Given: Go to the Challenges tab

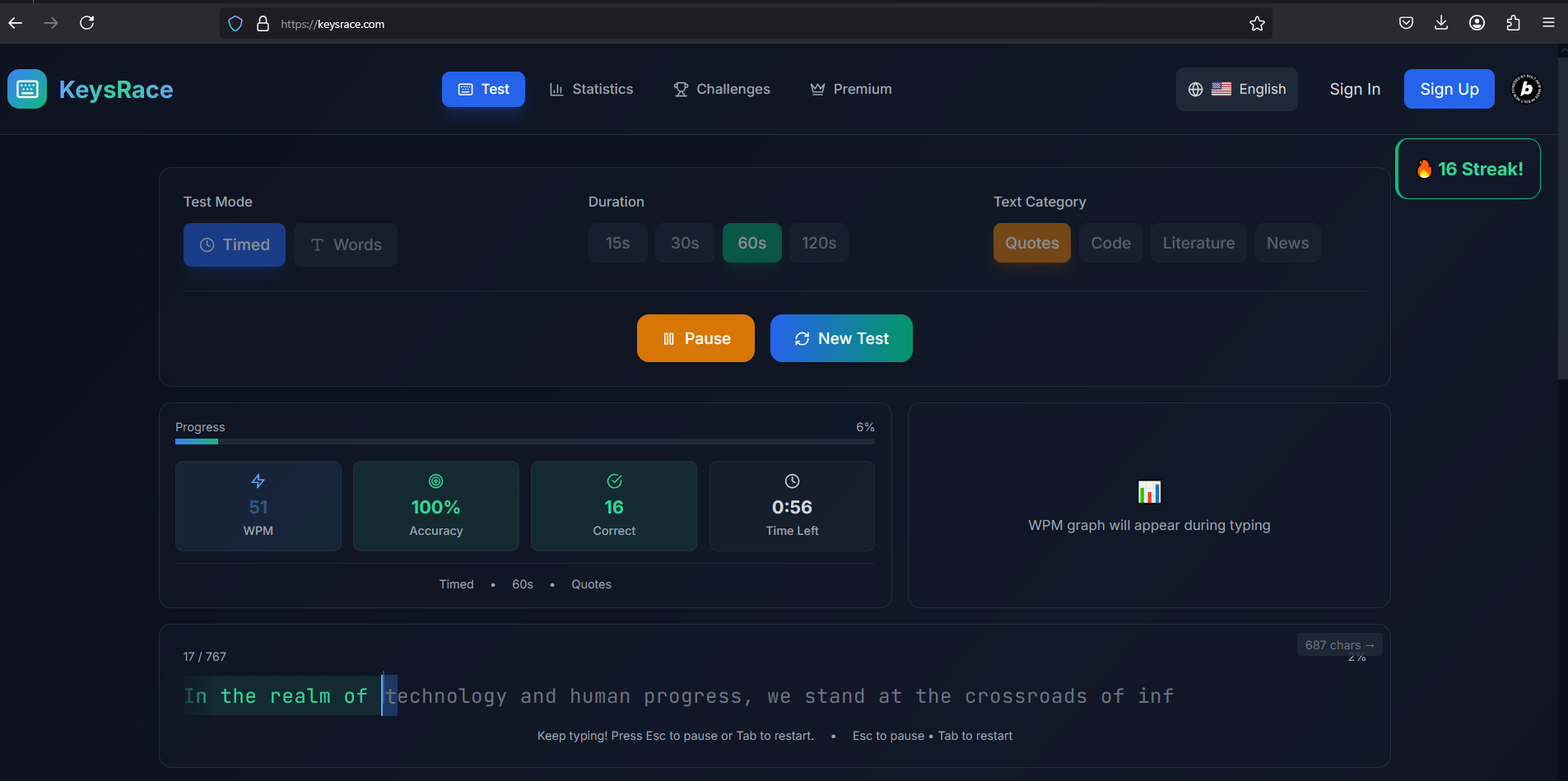Looking at the screenshot, I should tap(722, 89).
